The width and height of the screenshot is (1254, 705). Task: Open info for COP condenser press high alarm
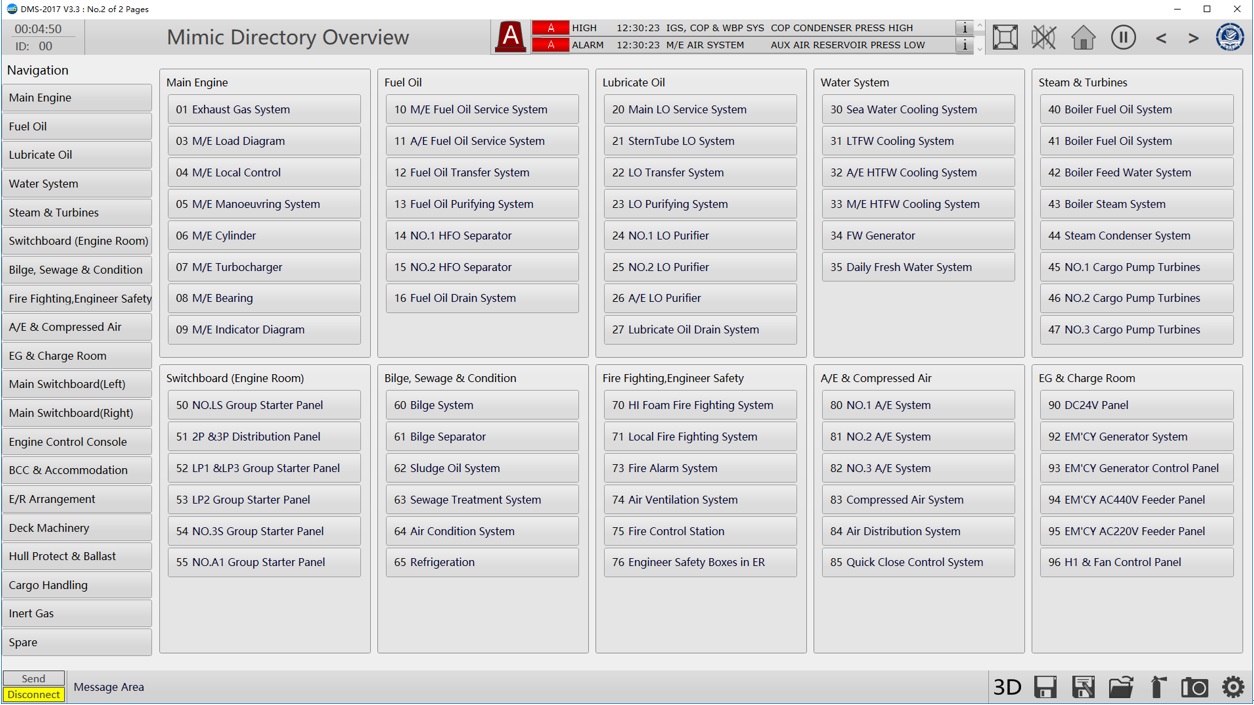(x=964, y=28)
